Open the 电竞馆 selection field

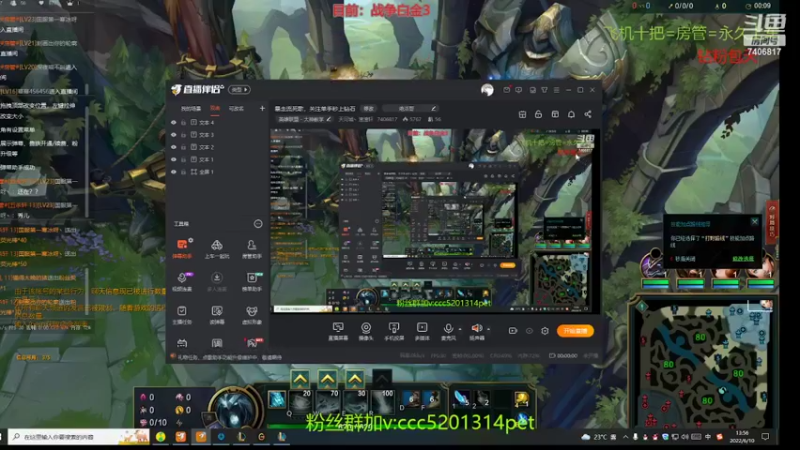tap(411, 109)
